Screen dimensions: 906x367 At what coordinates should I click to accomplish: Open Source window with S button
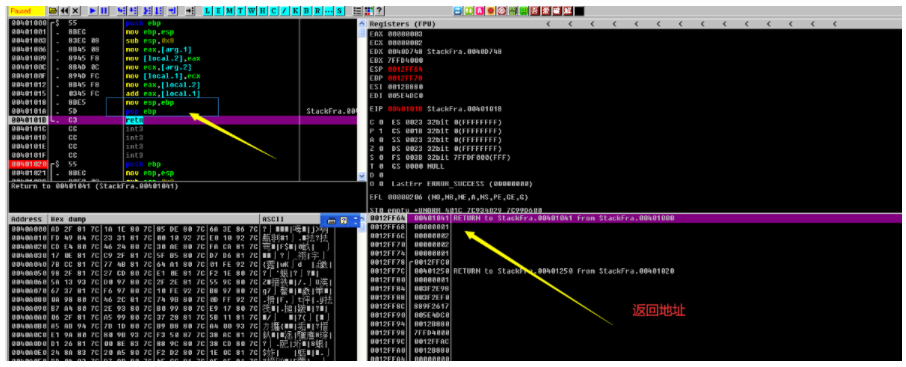tap(339, 10)
